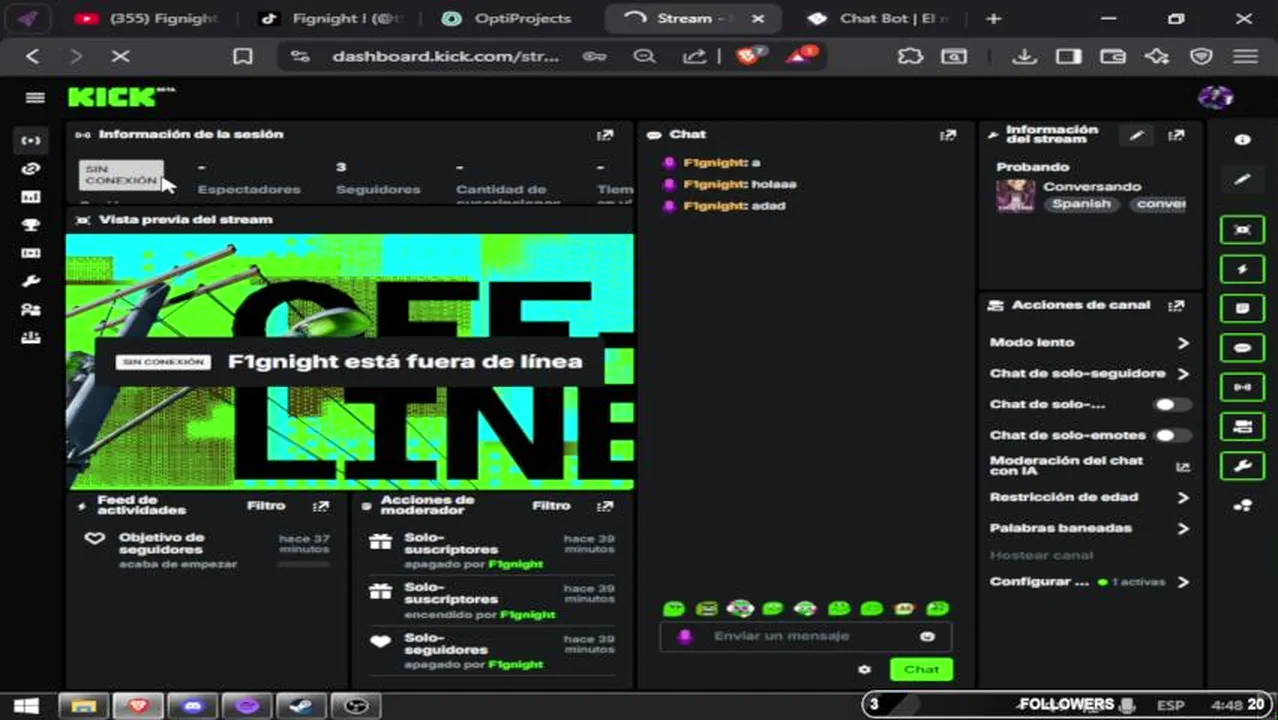The width and height of the screenshot is (1278, 720).
Task: Open the Brave Shields icon in address bar
Action: pyautogui.click(x=749, y=56)
